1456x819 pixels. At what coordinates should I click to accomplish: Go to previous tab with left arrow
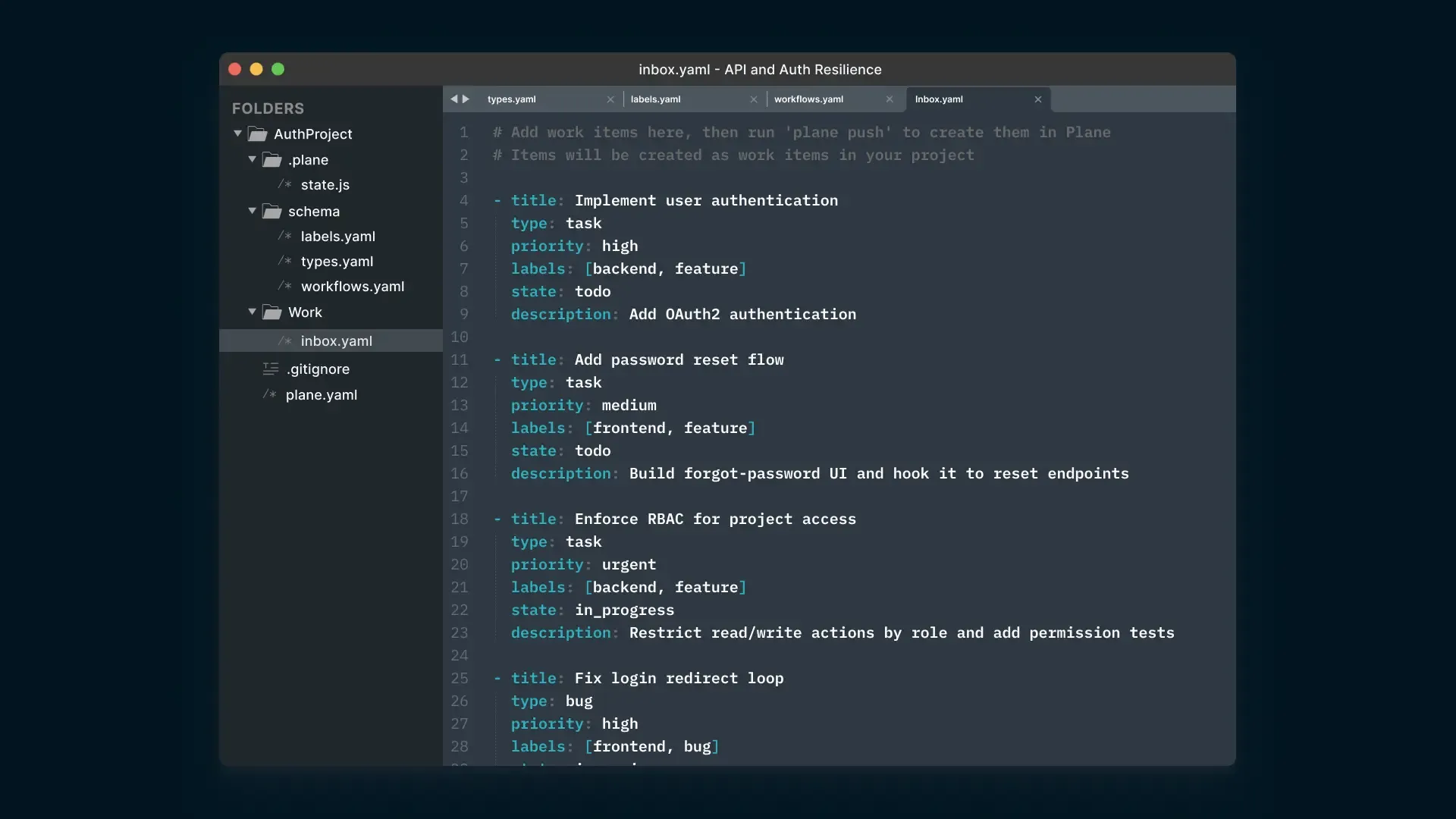[453, 99]
